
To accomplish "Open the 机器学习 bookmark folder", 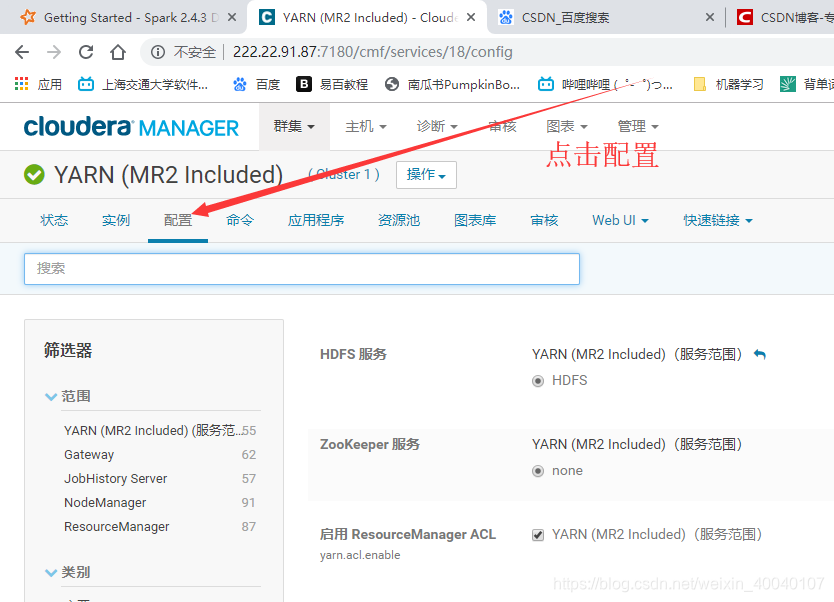I will 729,84.
